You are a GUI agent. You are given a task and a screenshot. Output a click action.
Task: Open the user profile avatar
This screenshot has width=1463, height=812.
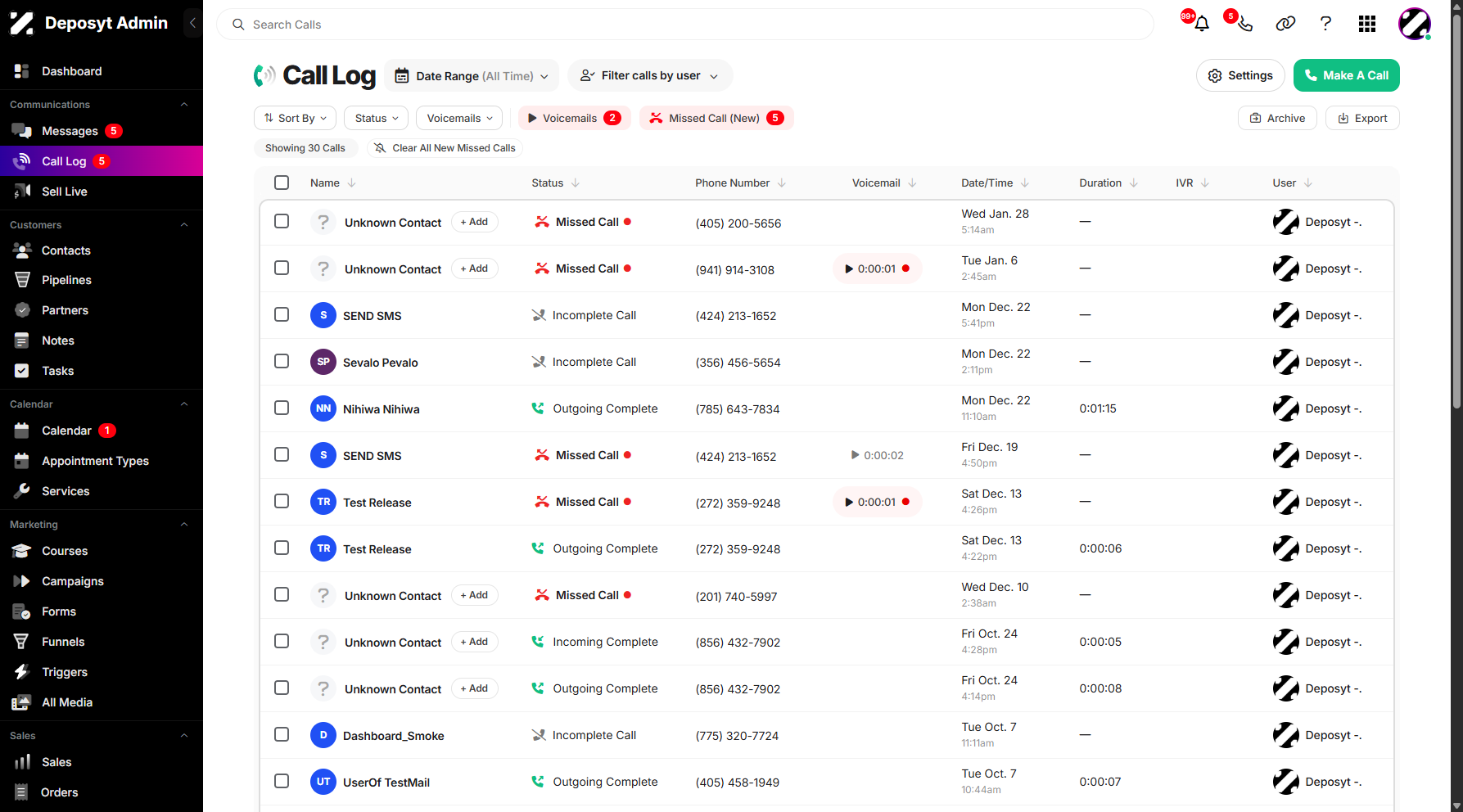1414,24
